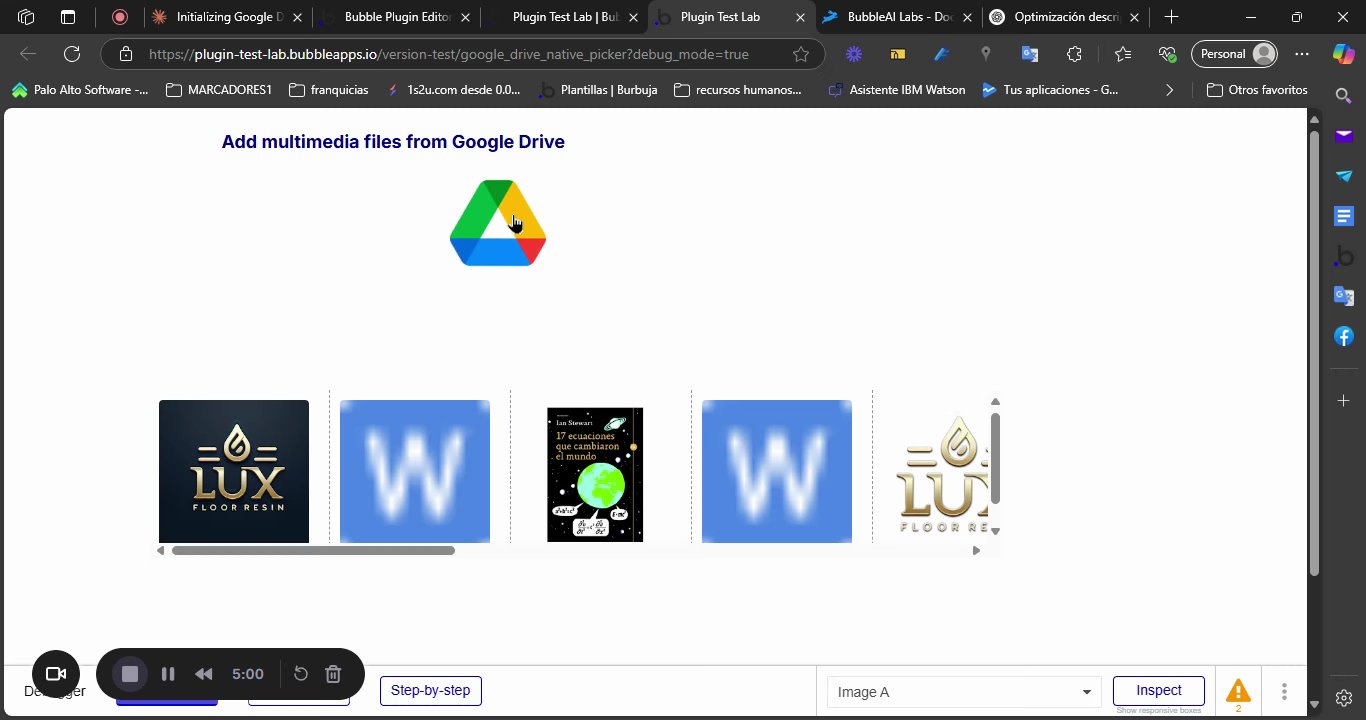Screen dimensions: 1366x720
Task: Click the tab actions vertical tabs icon
Action: 68,17
